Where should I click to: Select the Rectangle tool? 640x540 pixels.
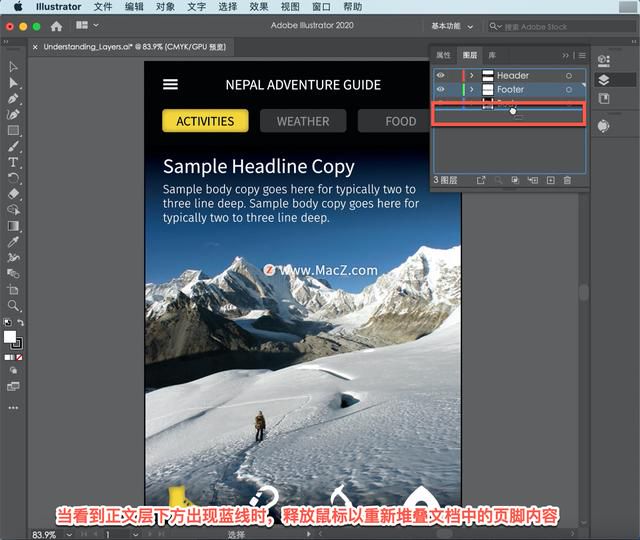tap(13, 131)
